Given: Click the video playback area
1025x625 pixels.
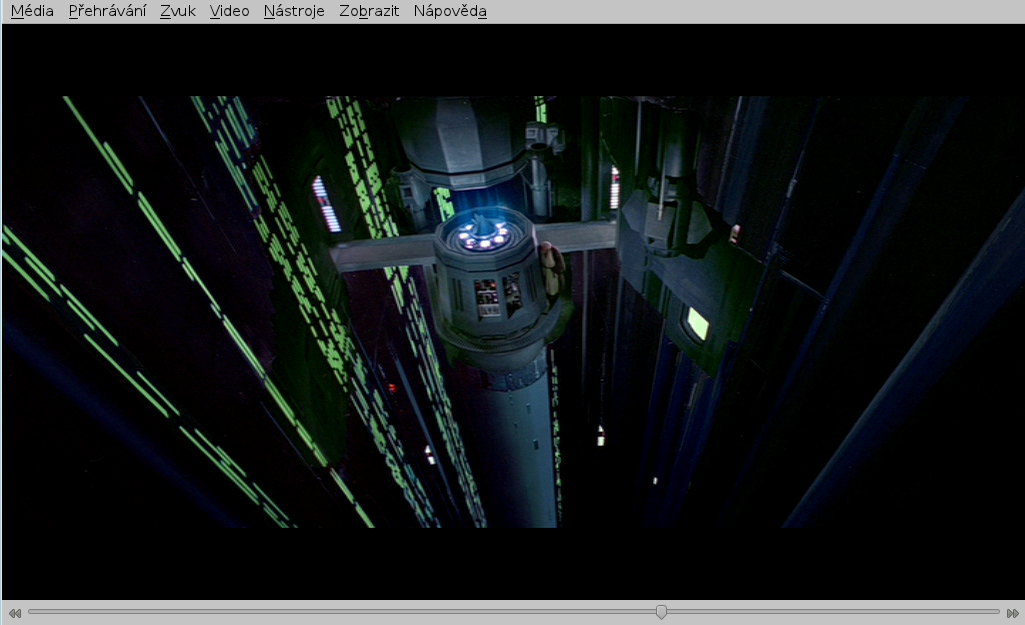Looking at the screenshot, I should [x=513, y=312].
